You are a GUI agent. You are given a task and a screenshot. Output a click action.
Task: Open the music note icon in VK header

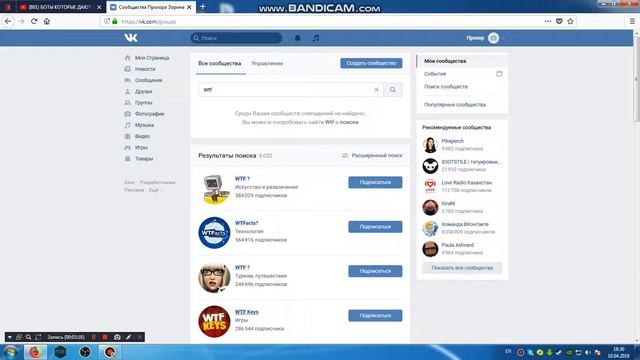(316, 38)
